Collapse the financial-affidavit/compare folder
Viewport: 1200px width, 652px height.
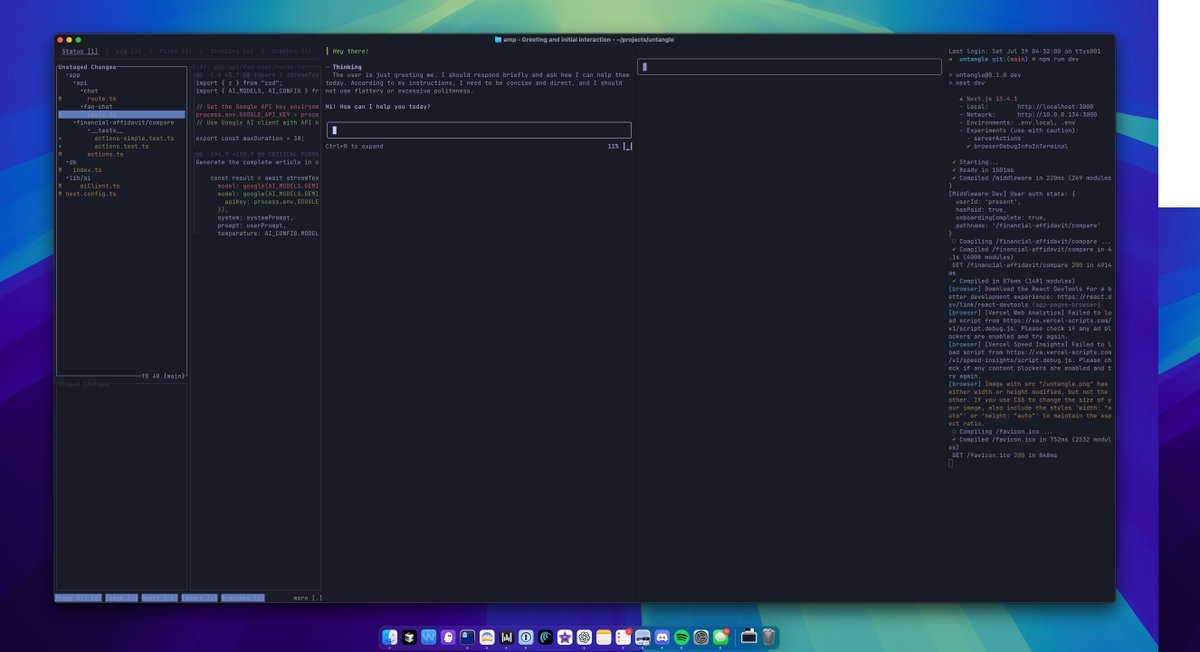(124, 123)
